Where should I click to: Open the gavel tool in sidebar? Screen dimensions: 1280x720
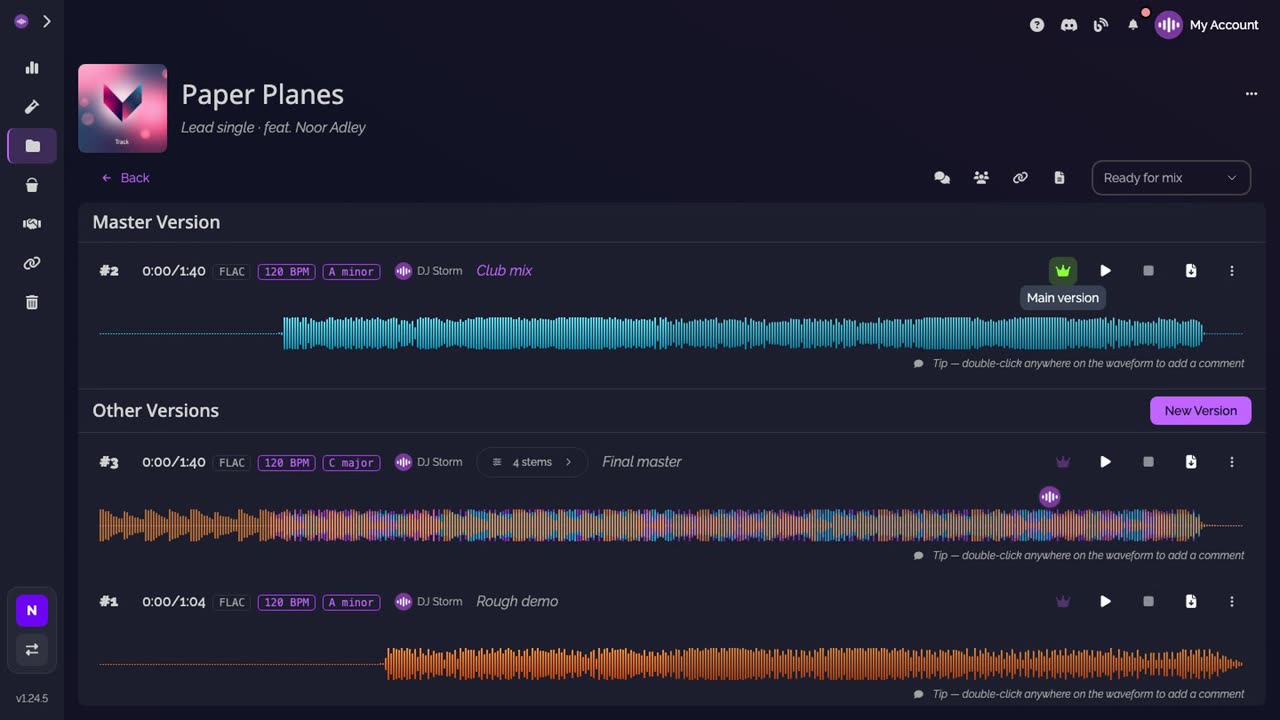coord(32,107)
